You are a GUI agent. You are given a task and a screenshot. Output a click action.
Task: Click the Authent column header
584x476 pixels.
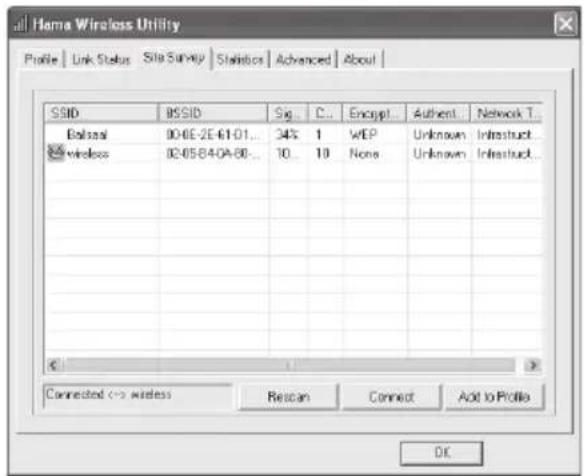438,113
